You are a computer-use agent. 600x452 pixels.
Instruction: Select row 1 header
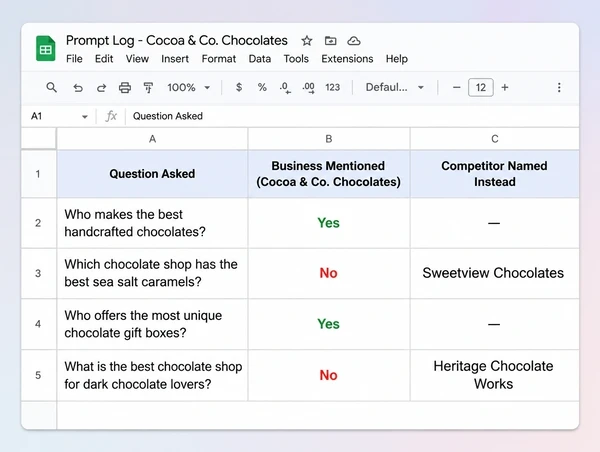38,174
